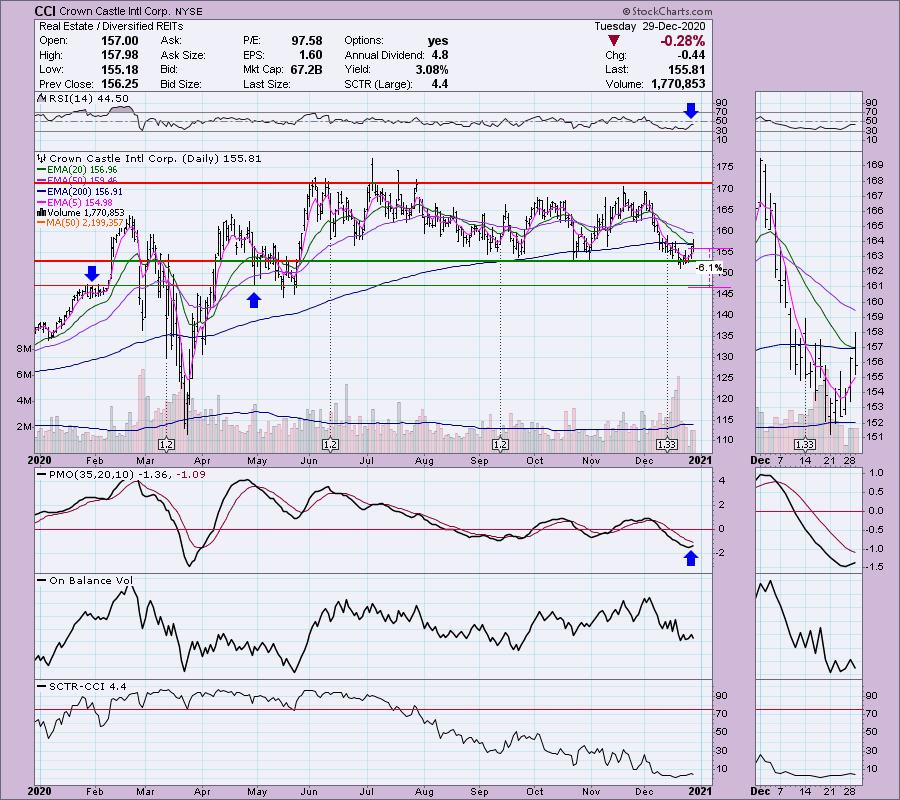900x800 pixels.
Task: Click the EPS value 1.60
Action: click(x=311, y=55)
